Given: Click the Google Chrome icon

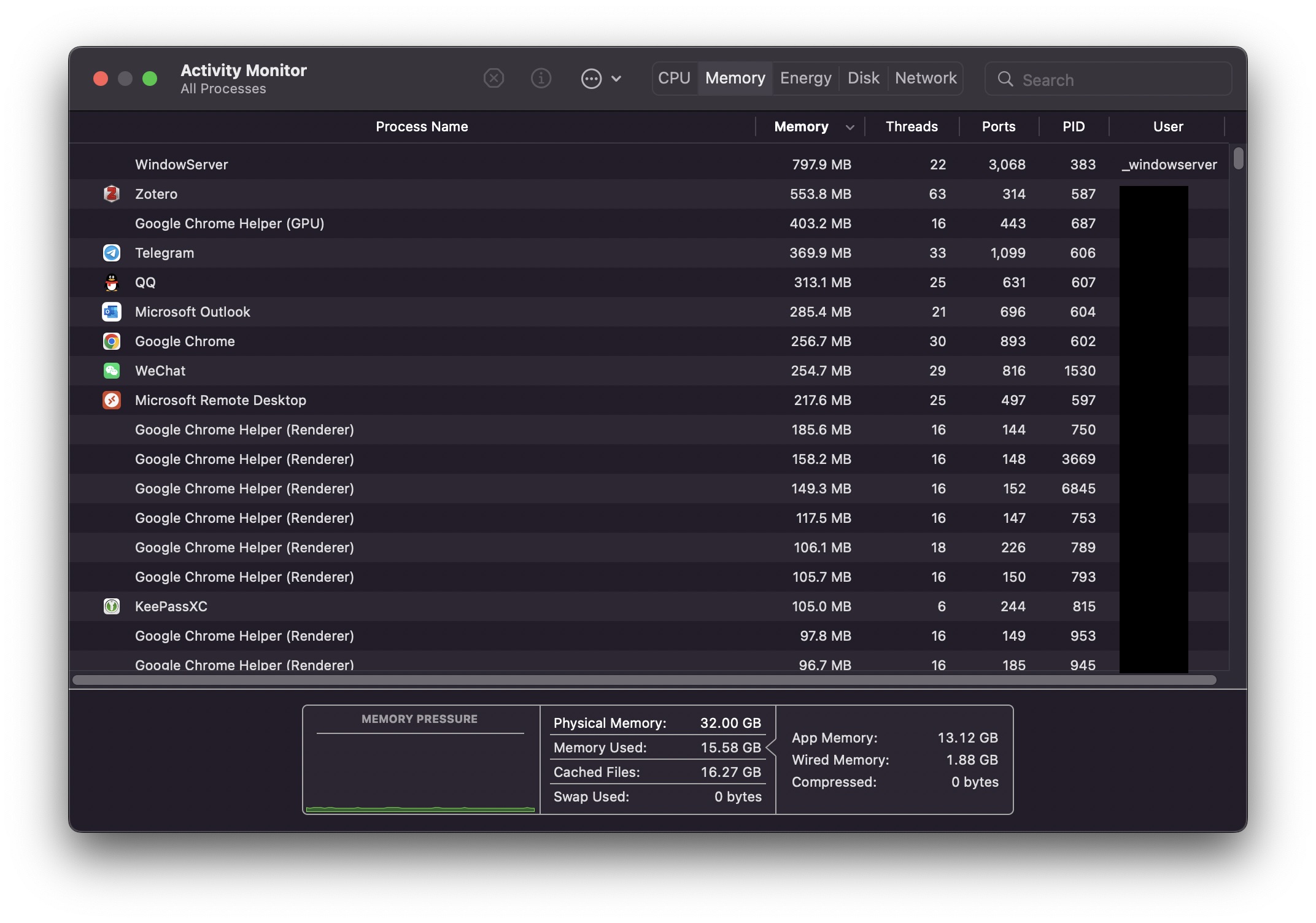Looking at the screenshot, I should coord(111,341).
